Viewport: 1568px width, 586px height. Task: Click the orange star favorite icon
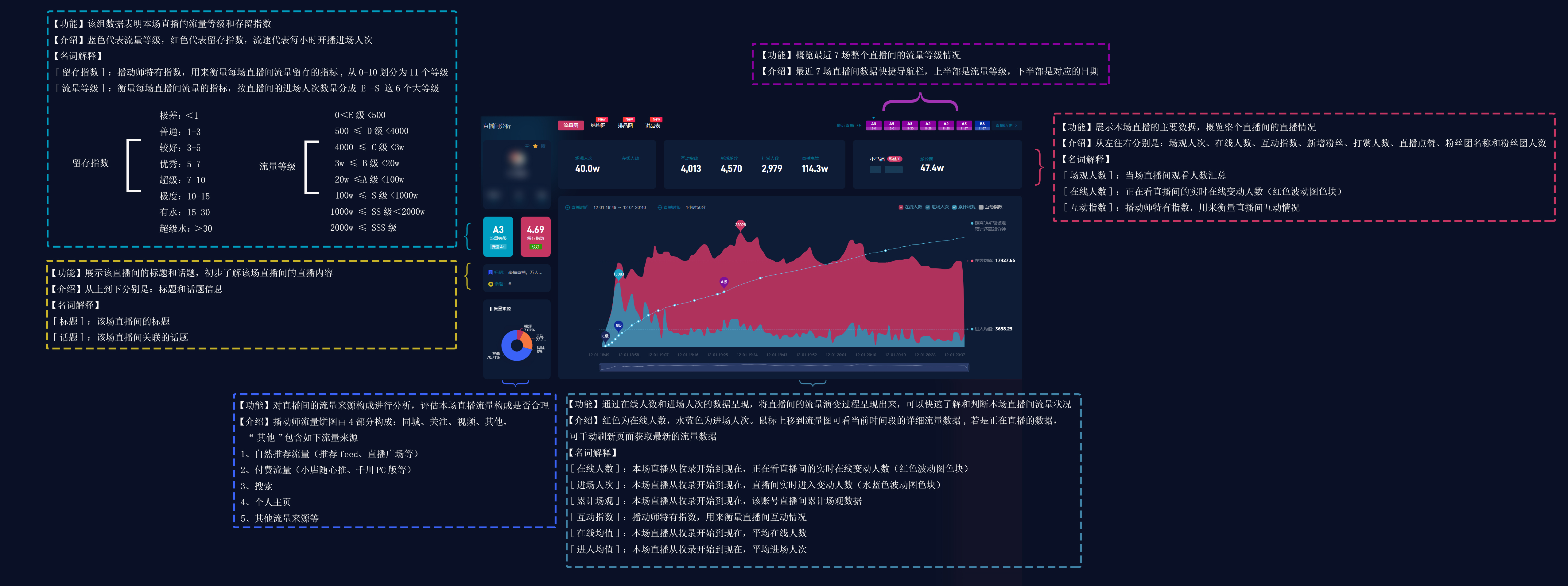tap(535, 146)
